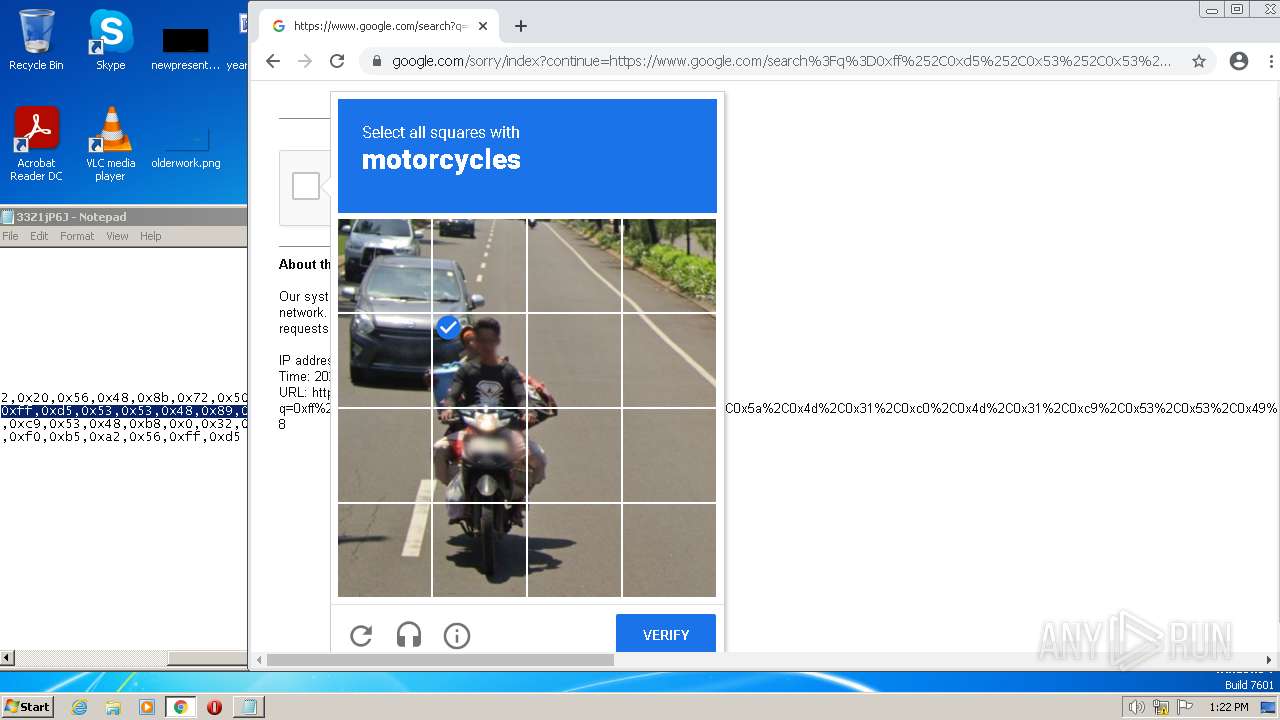
Task: Bookmark this page with the star
Action: [1199, 61]
